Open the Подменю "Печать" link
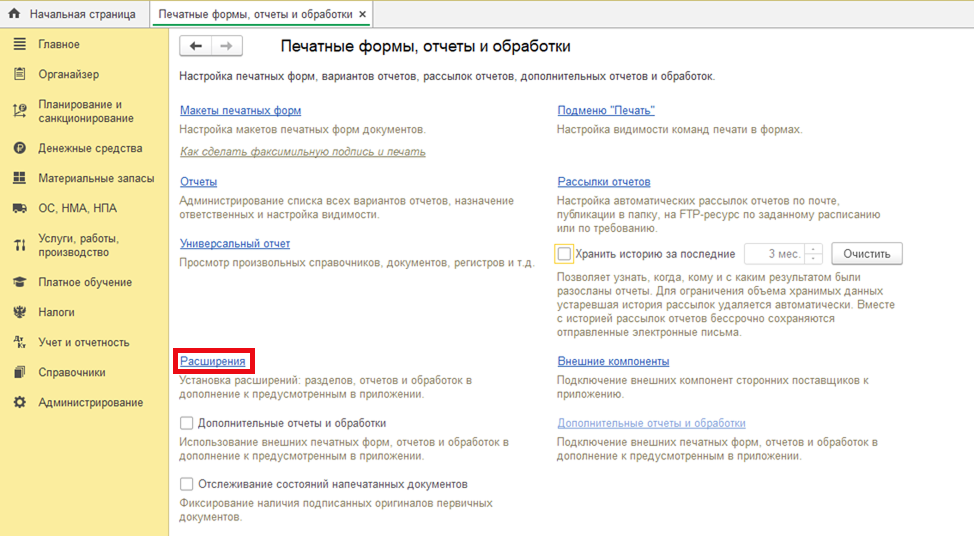The height and width of the screenshot is (536, 974). (606, 110)
